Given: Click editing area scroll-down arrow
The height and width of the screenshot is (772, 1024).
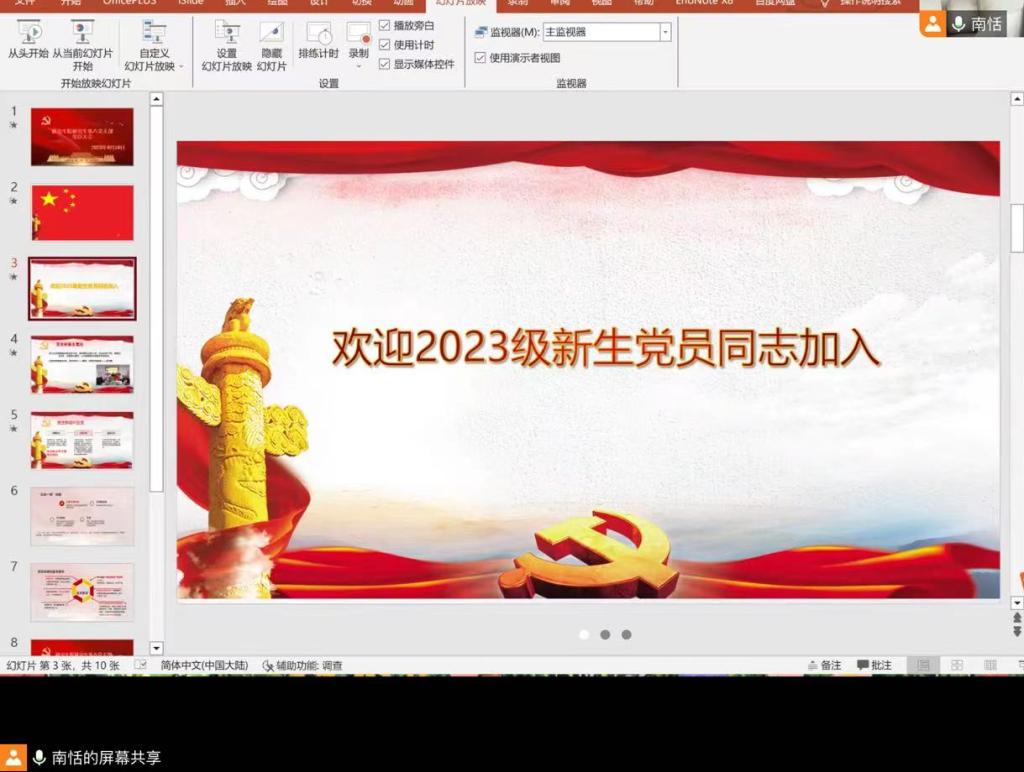Looking at the screenshot, I should [1017, 602].
